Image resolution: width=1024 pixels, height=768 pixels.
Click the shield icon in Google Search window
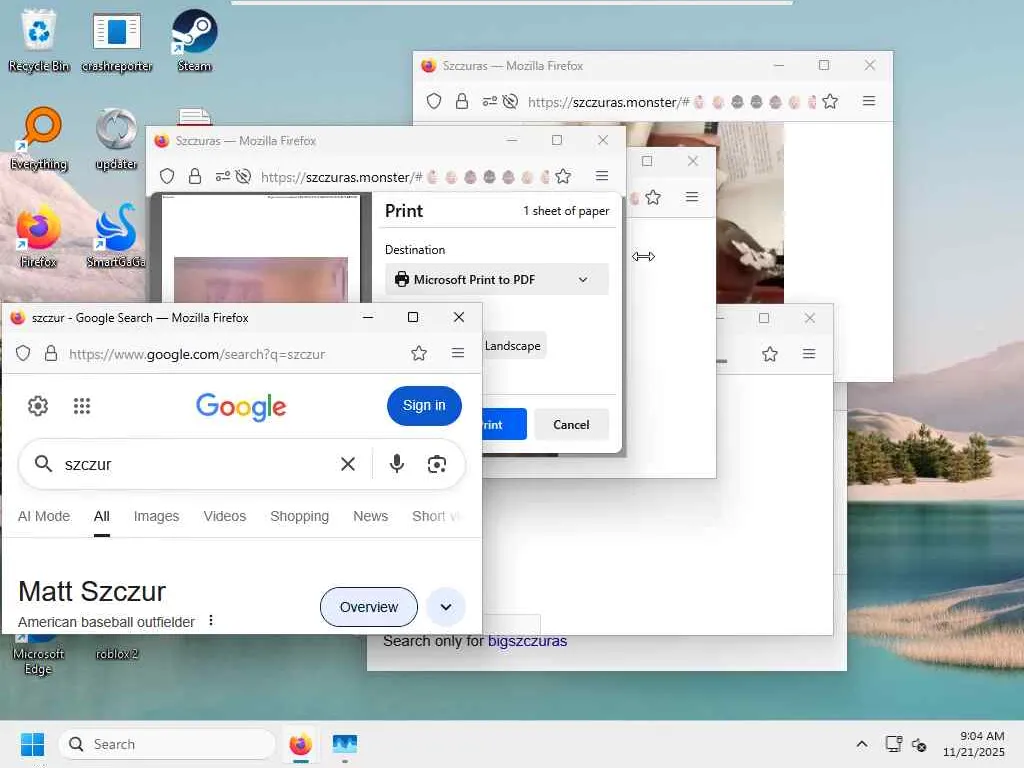coord(23,353)
